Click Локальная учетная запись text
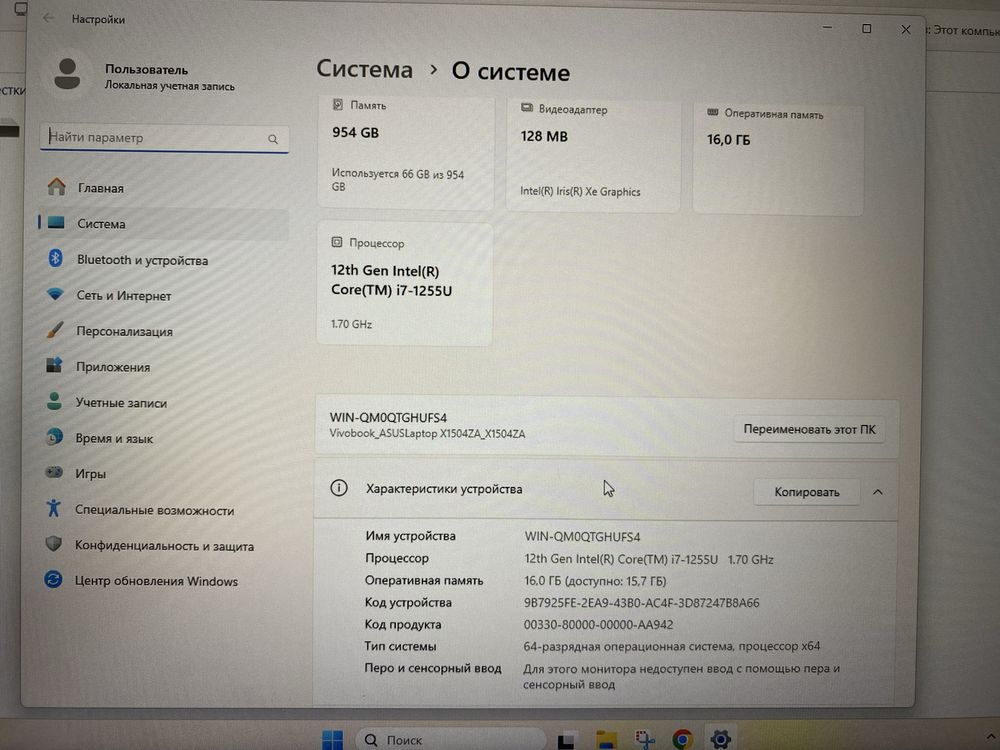 click(170, 86)
